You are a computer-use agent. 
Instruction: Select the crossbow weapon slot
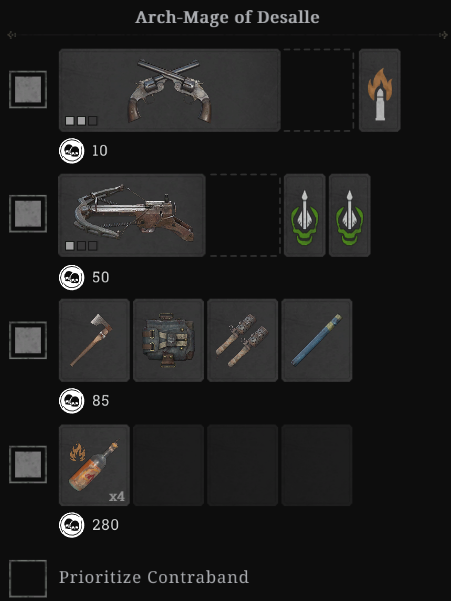[132, 215]
